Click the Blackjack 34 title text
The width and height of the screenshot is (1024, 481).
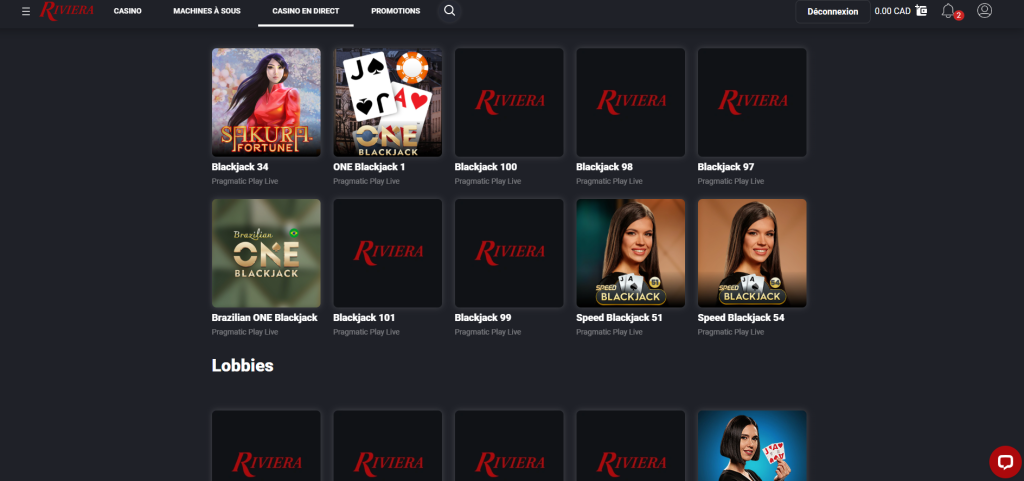pyautogui.click(x=240, y=167)
